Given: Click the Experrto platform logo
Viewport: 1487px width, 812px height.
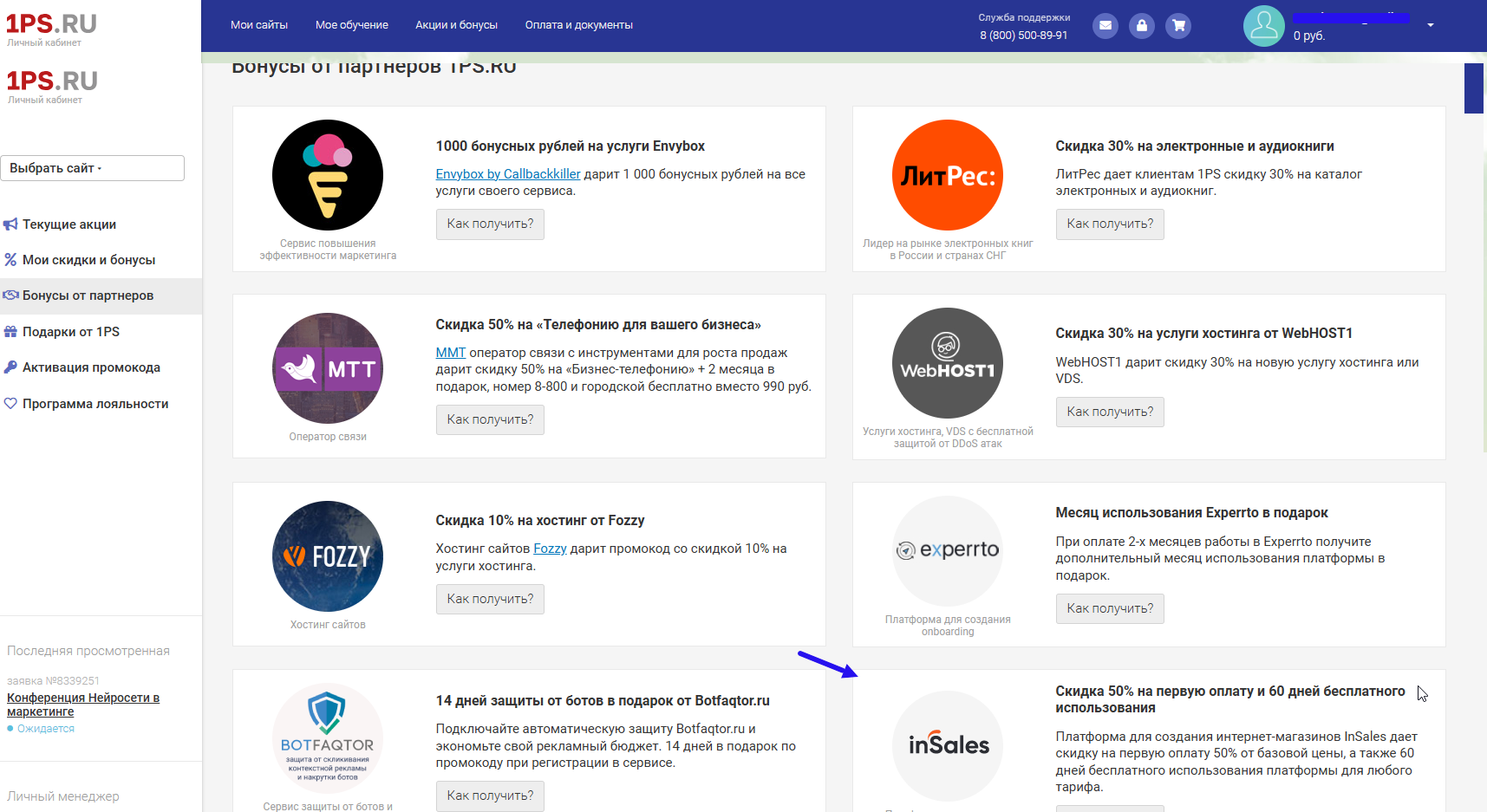Looking at the screenshot, I should point(948,551).
